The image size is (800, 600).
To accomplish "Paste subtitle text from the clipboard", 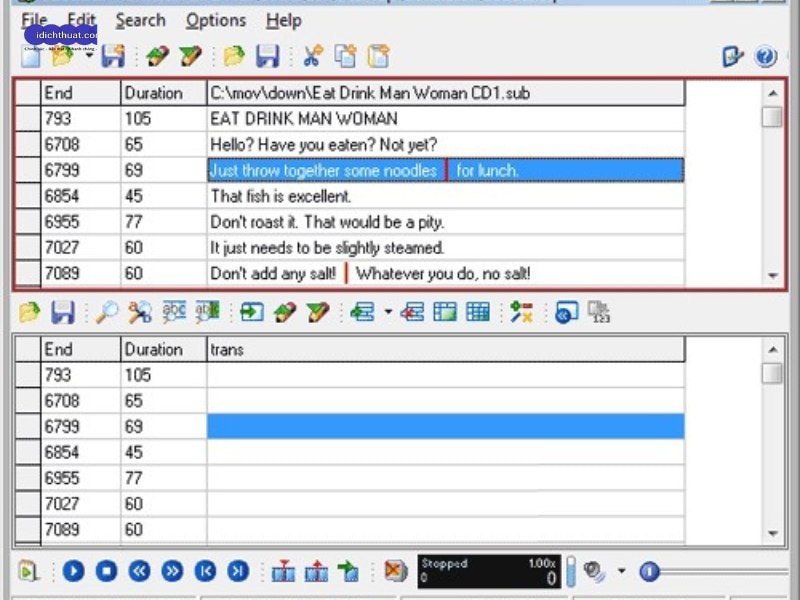I will 378,57.
